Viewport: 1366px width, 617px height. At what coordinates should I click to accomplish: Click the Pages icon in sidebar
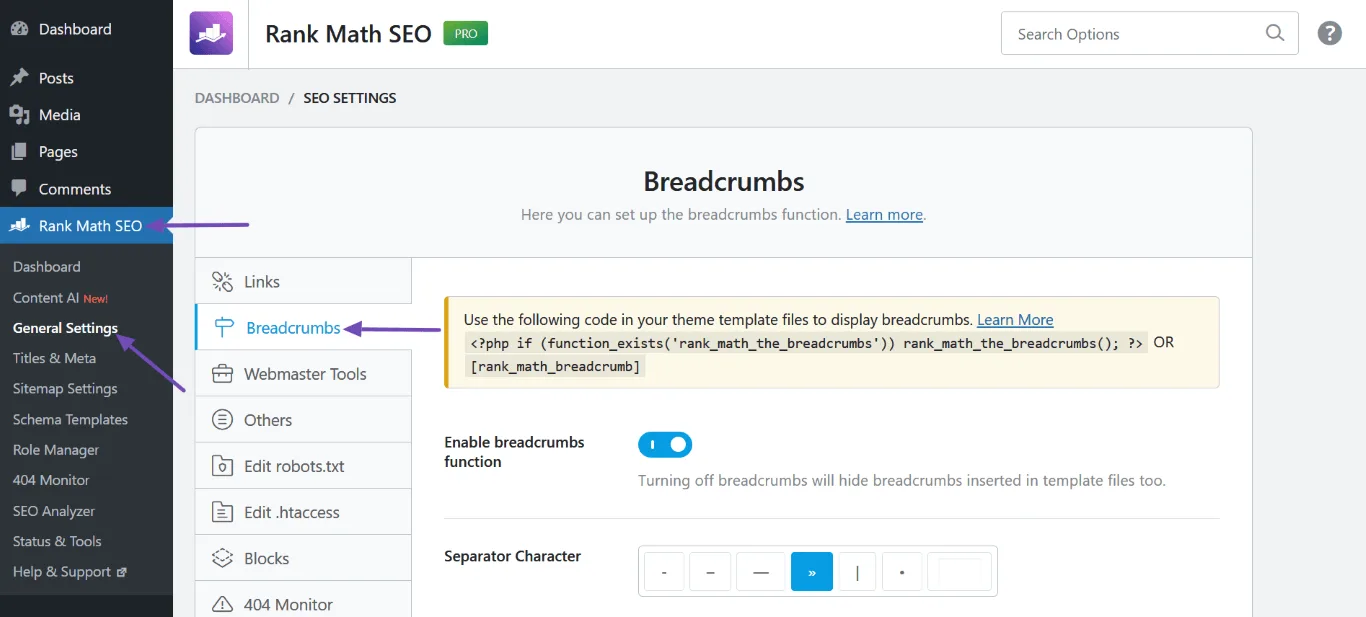pyautogui.click(x=19, y=152)
